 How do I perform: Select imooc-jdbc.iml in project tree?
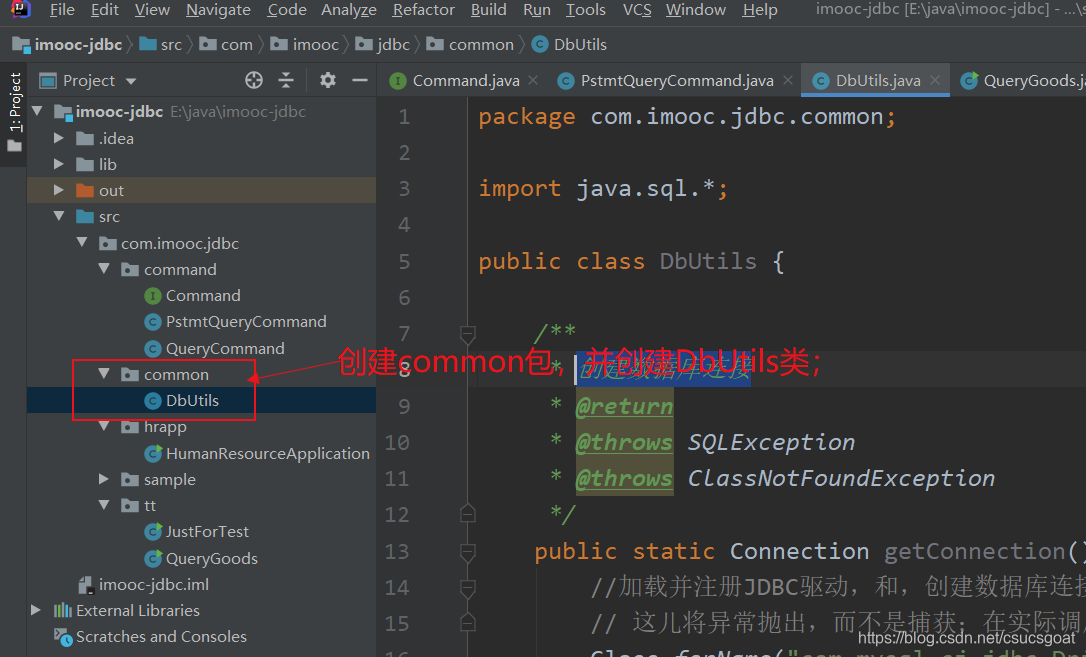pos(154,585)
